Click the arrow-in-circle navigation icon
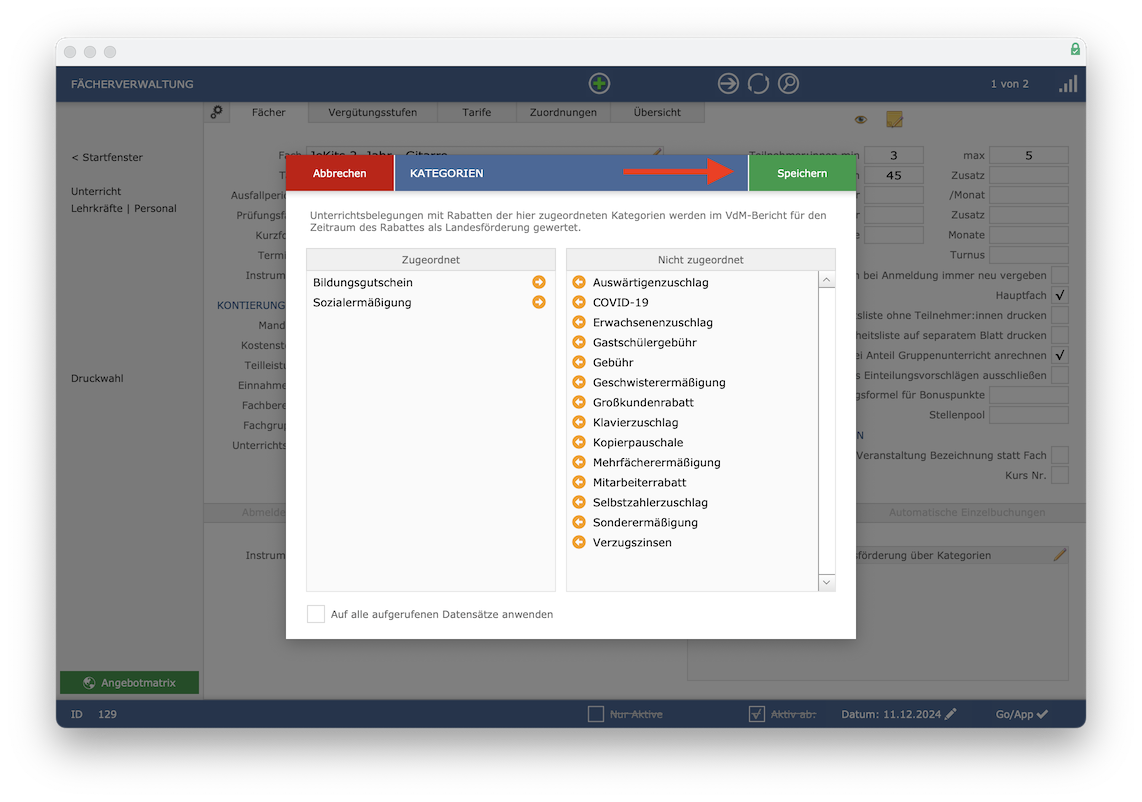Image resolution: width=1142 pixels, height=802 pixels. (728, 84)
